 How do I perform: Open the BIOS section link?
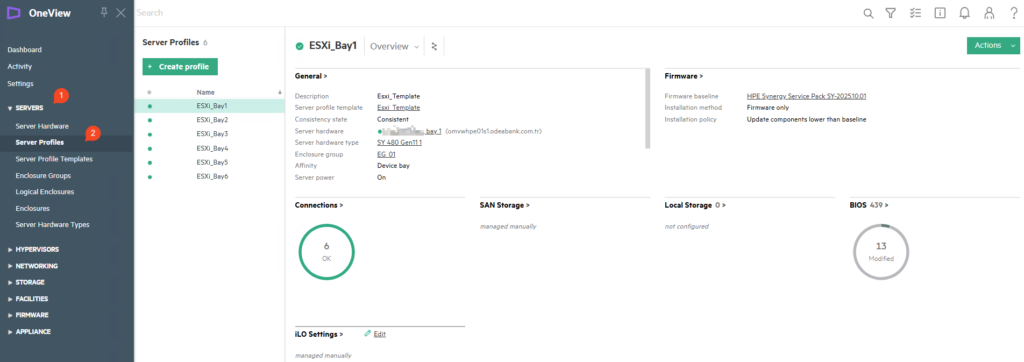pyautogui.click(x=869, y=205)
